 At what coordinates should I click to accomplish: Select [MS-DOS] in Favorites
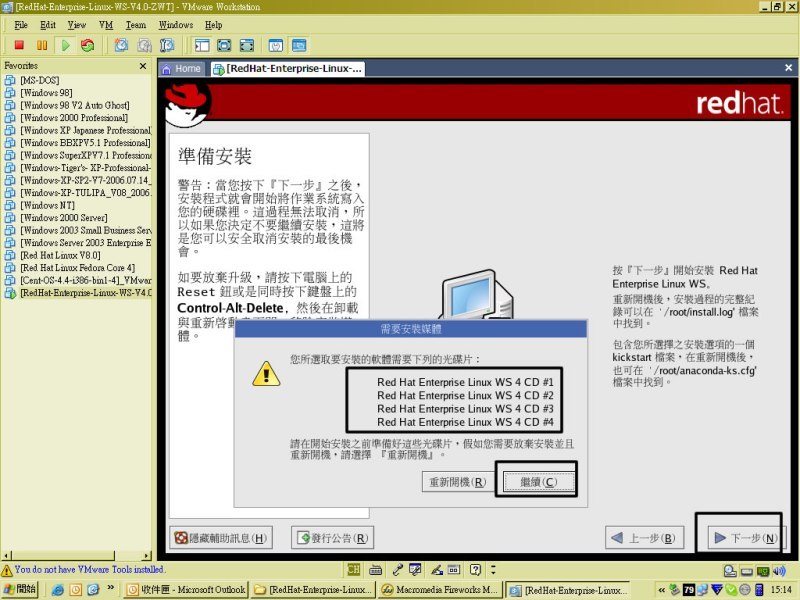coord(40,80)
